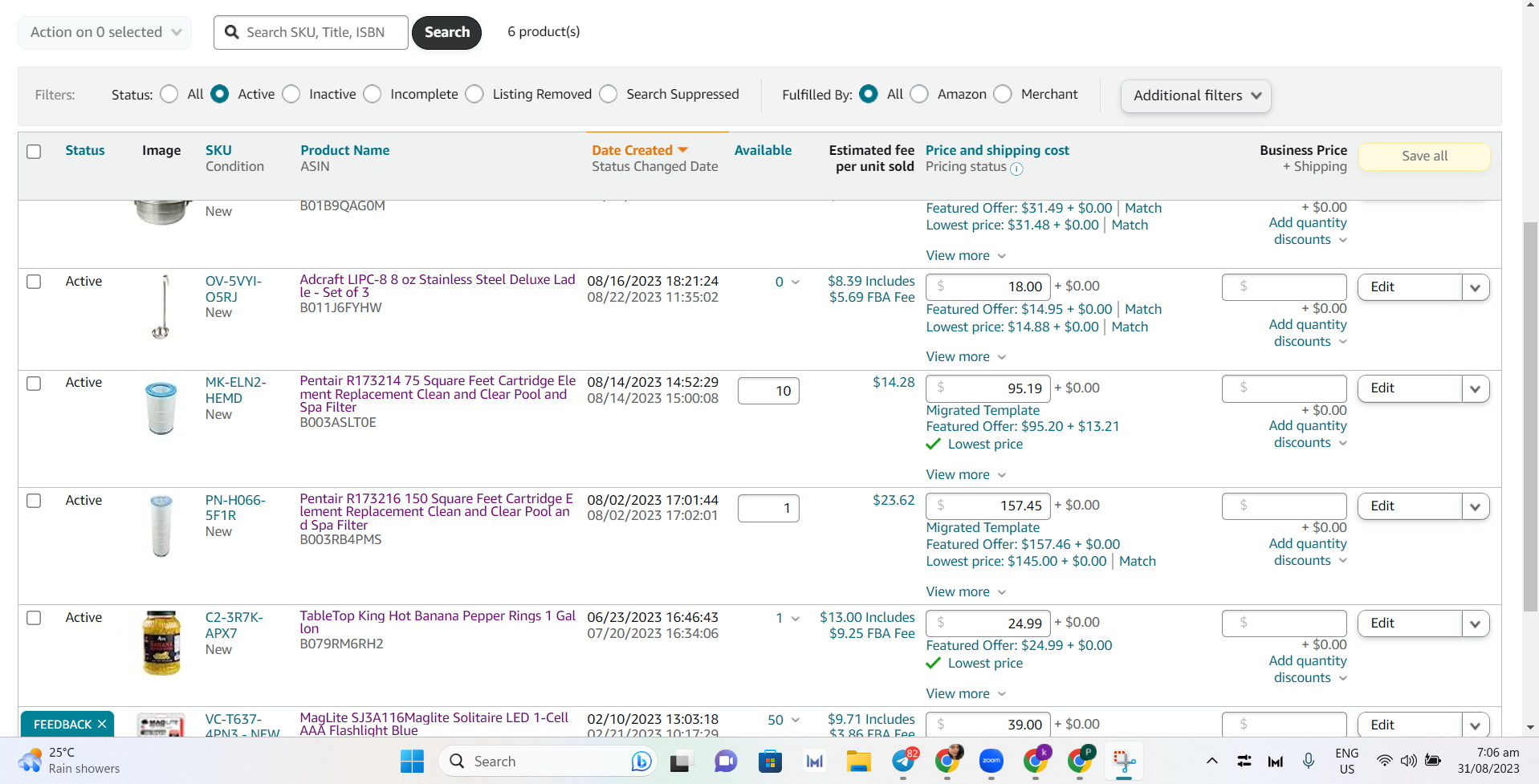Open File Explorer from the taskbar
This screenshot has height=784, width=1539.
(858, 761)
